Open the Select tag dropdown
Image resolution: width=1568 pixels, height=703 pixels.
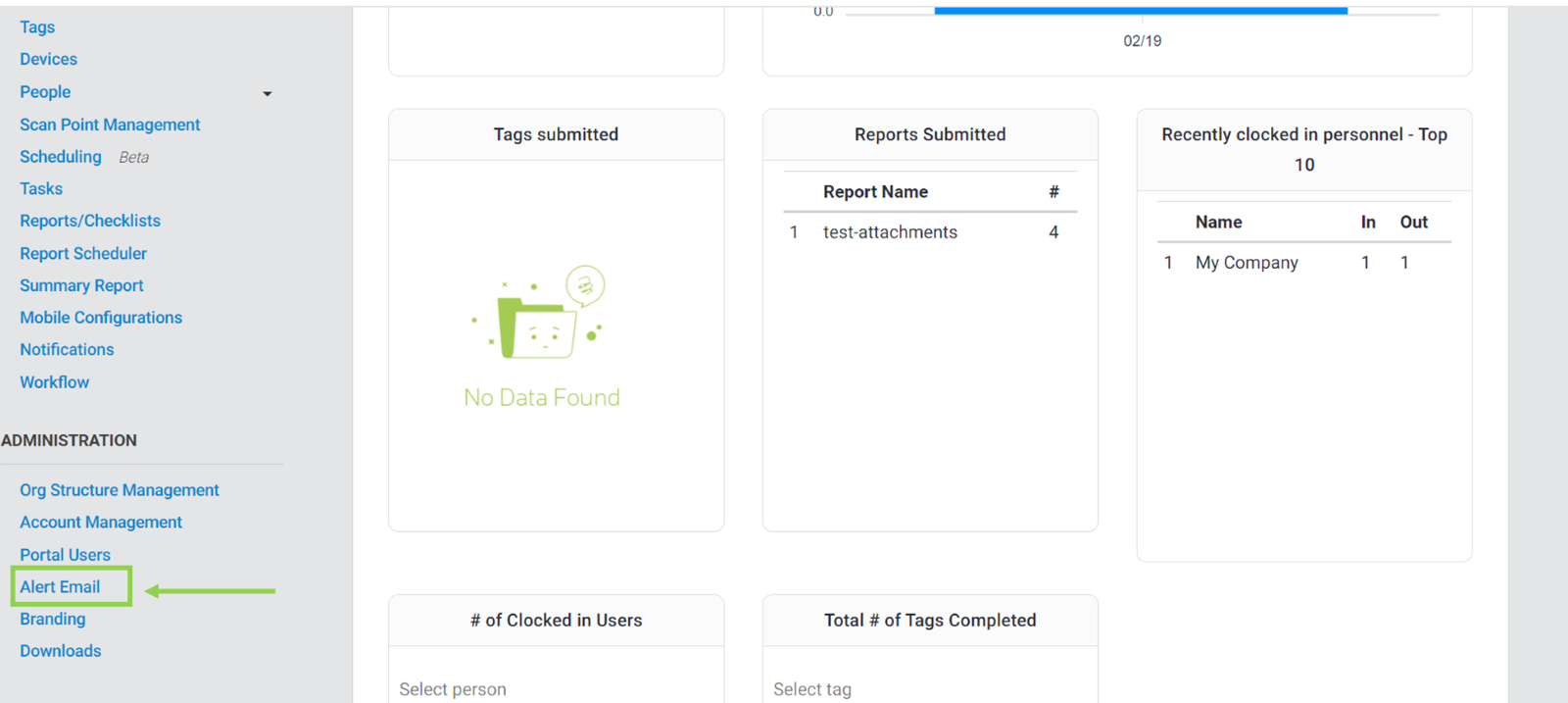pyautogui.click(x=929, y=689)
